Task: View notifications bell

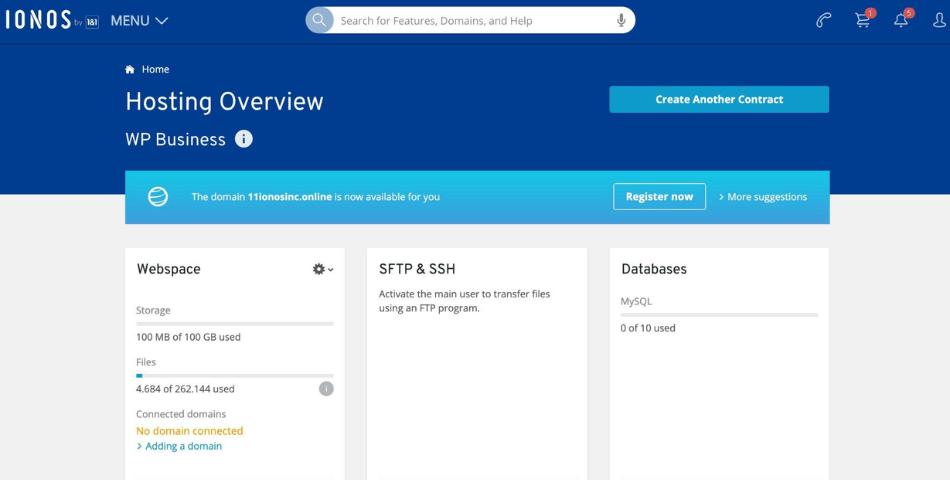Action: 901,20
